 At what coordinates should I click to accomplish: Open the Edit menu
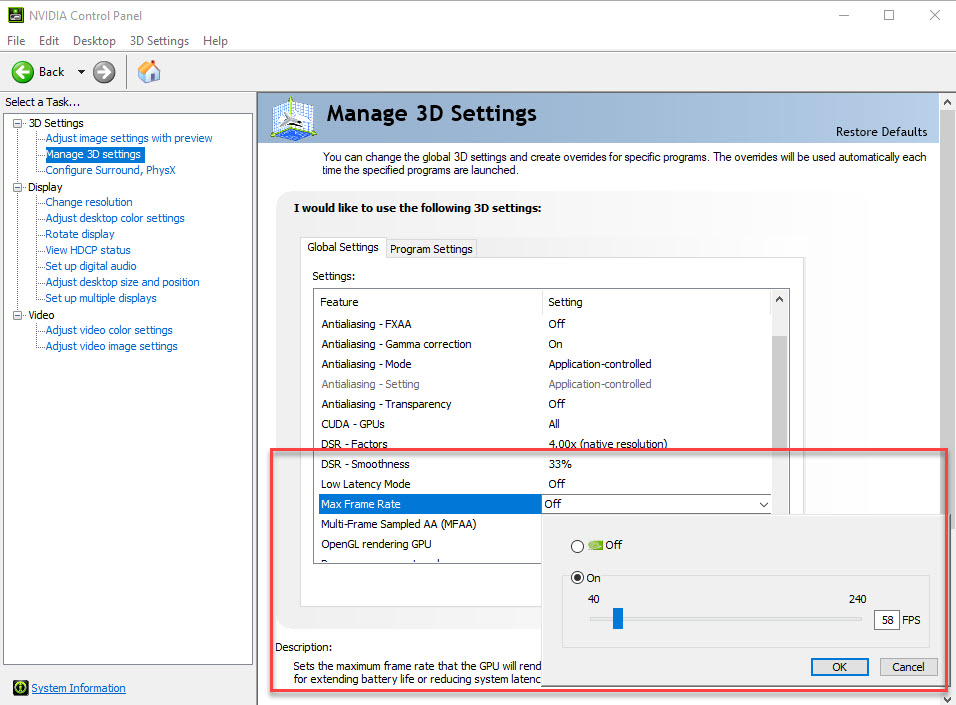[49, 41]
